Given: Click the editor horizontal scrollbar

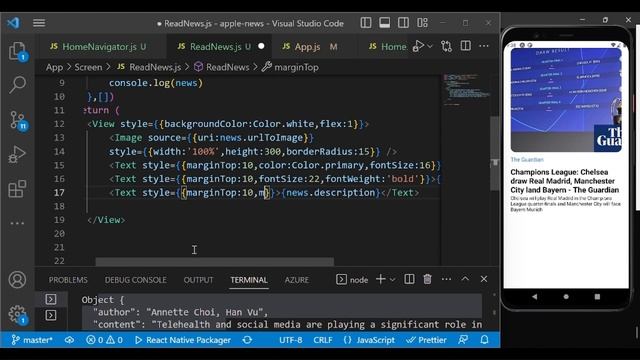Looking at the screenshot, I should pos(215,261).
